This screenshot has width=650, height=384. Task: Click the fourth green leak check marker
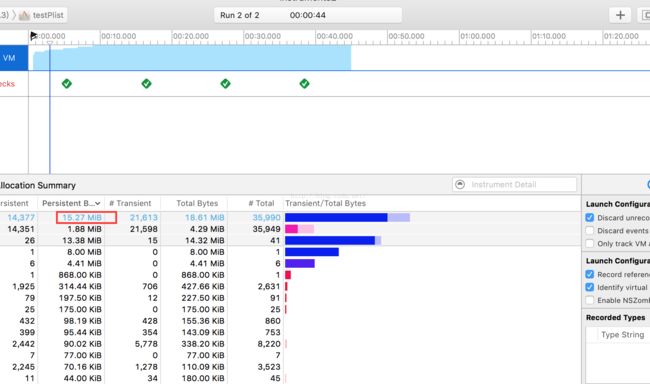click(x=304, y=84)
